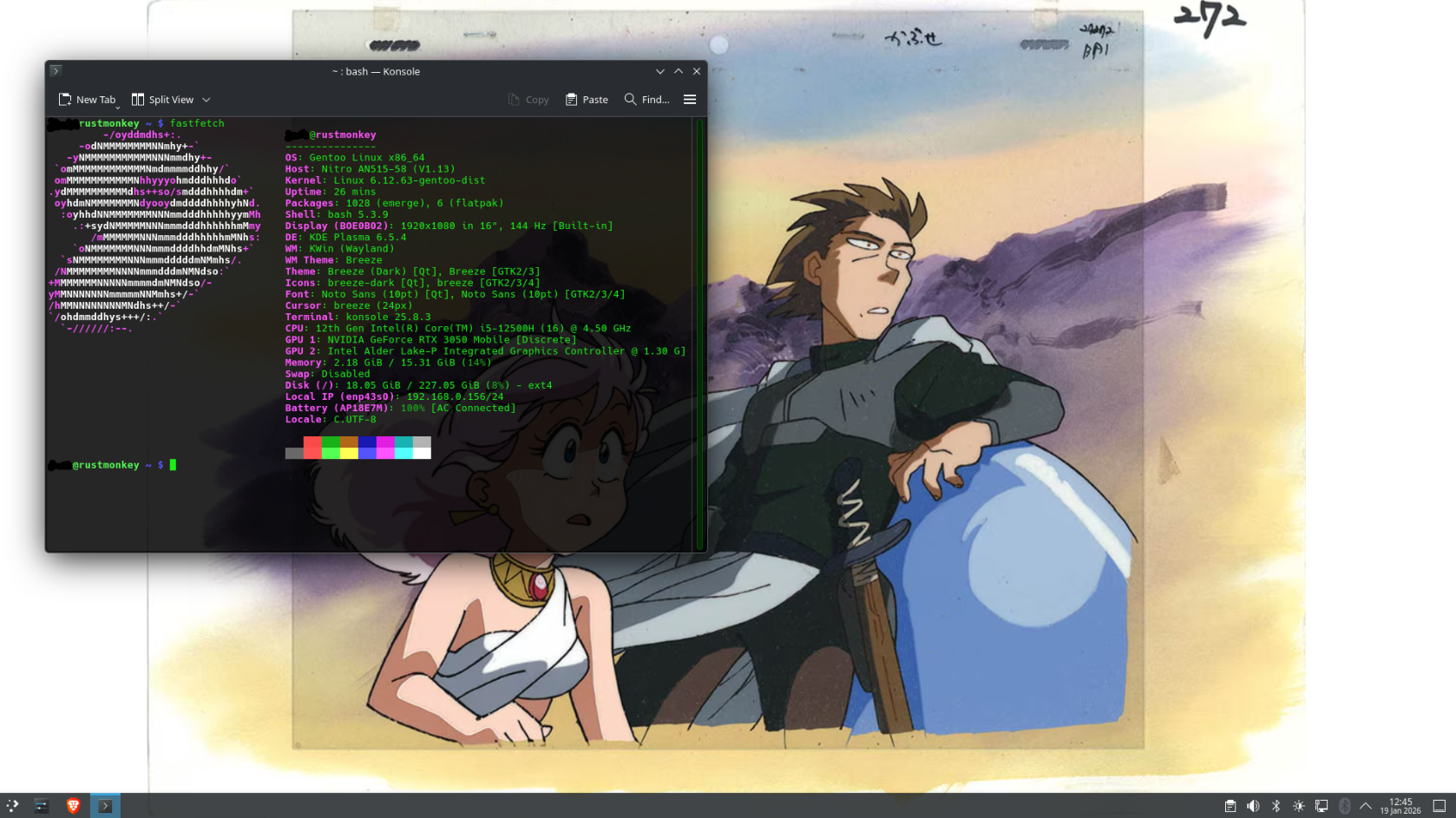Open the clipboard tray icon

[x=1230, y=806]
